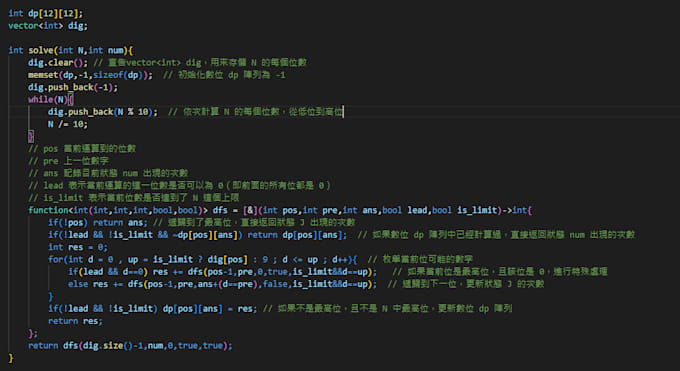Click the 'int dp[12][12];' declaration line
Image resolution: width=680 pixels, height=371 pixels.
click(45, 13)
